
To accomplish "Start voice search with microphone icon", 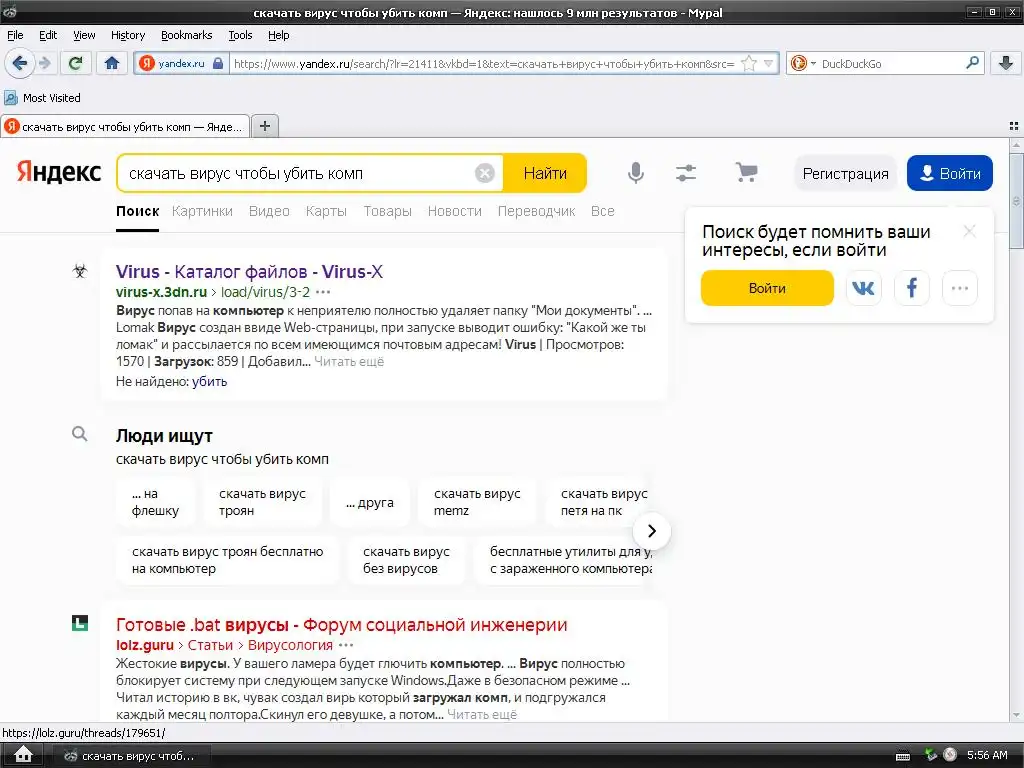I will (635, 173).
